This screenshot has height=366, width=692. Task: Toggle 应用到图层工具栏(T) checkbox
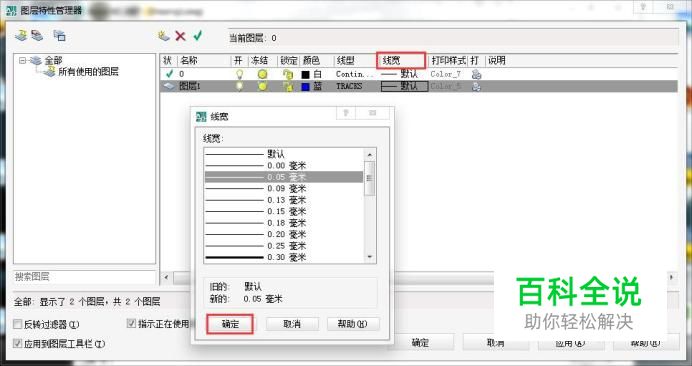tap(18, 343)
